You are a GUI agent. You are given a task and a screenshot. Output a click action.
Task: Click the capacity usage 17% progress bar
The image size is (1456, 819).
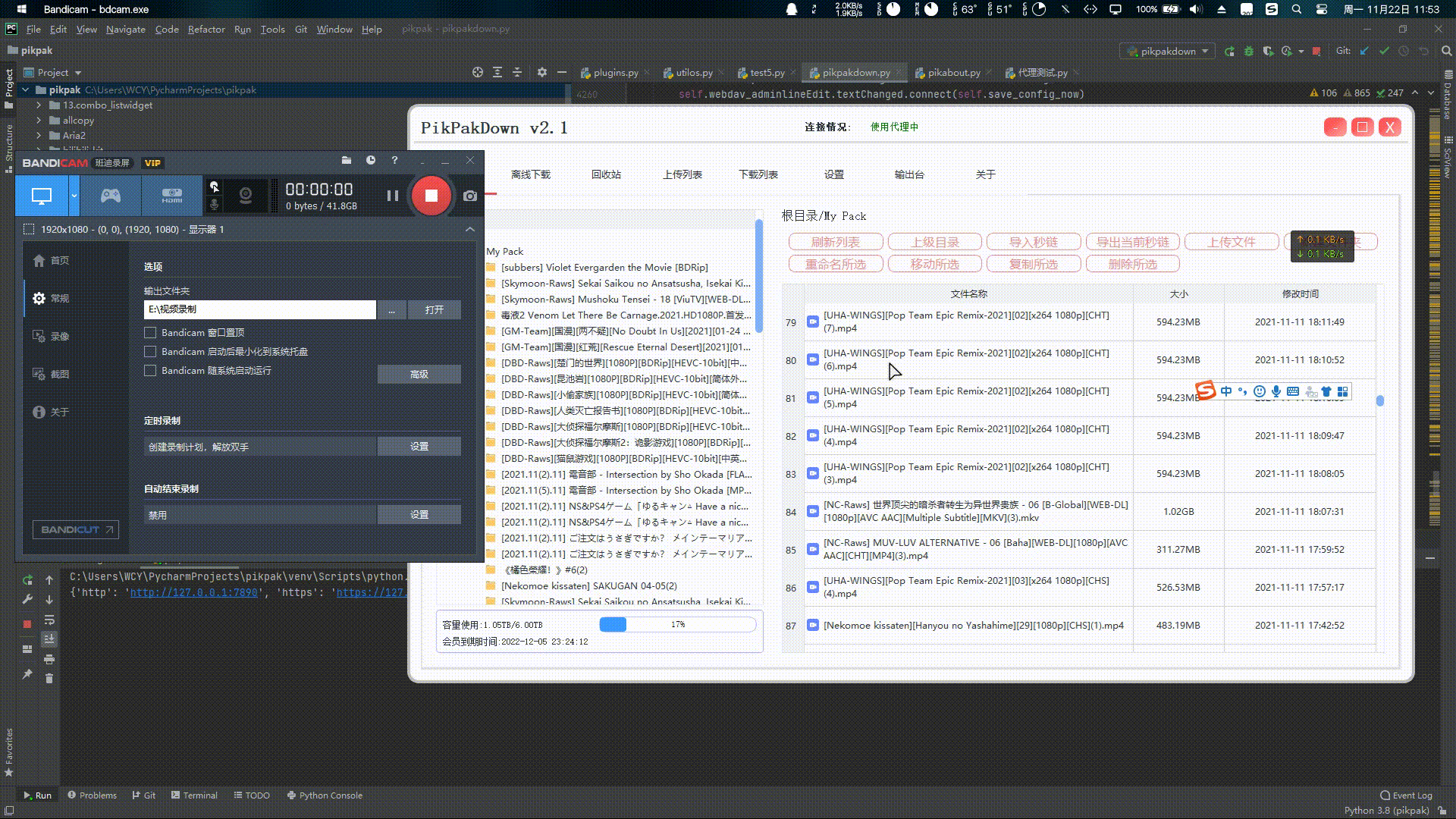pos(677,624)
